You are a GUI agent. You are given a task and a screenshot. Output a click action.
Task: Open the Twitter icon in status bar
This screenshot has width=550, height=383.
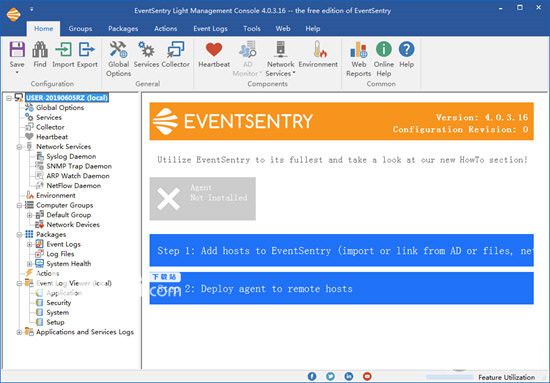click(330, 376)
